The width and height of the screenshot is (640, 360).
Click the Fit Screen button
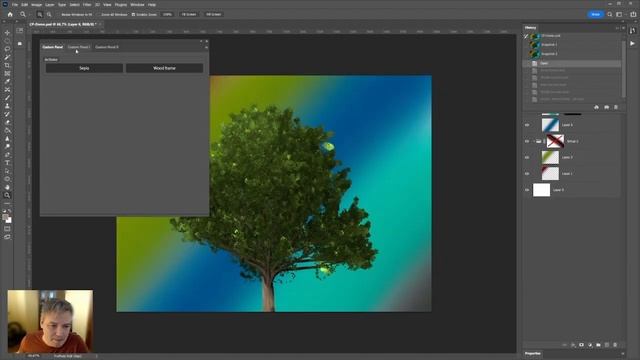click(189, 14)
